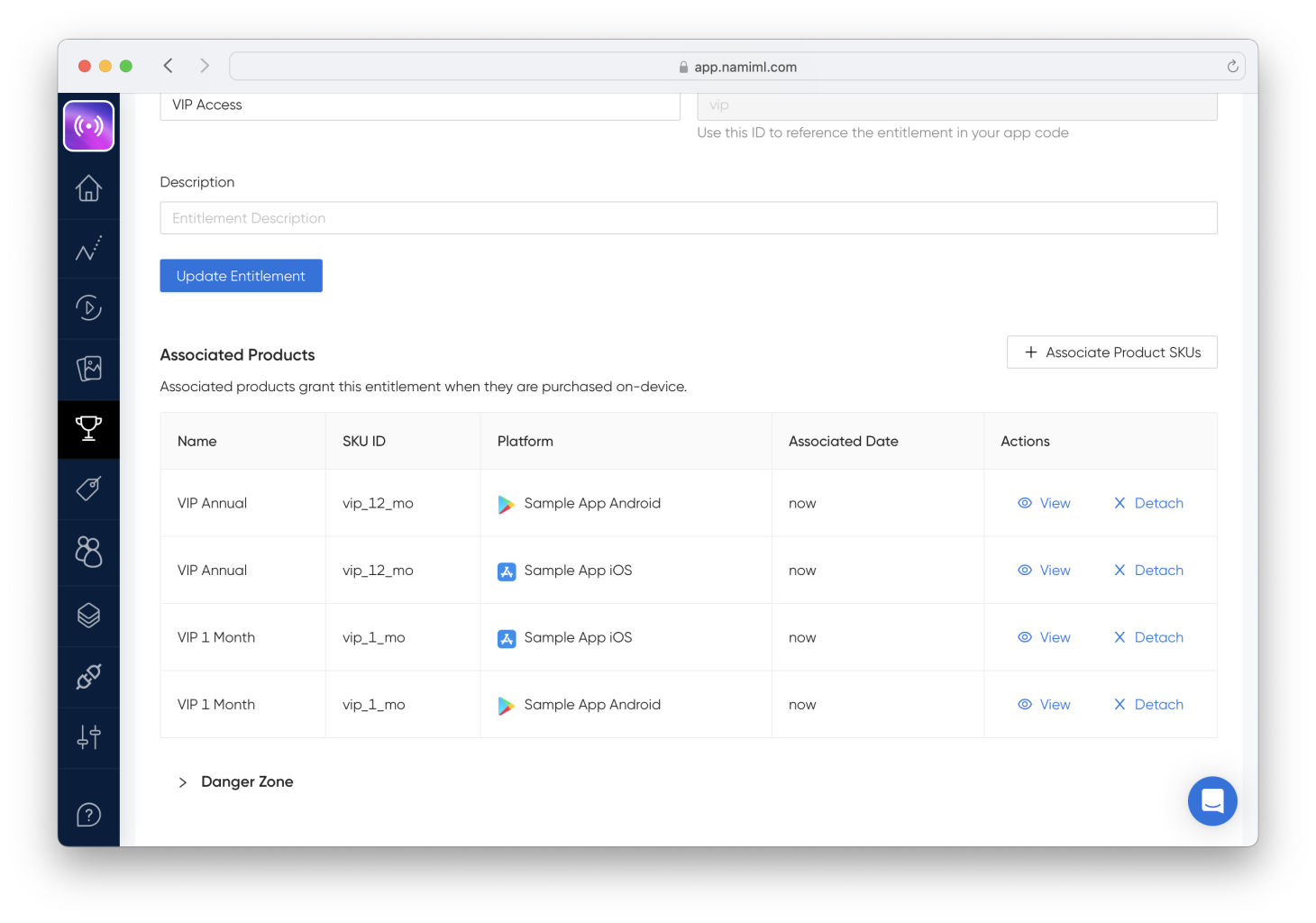The image size is (1316, 923).
Task: Detach VIP 1 Month iOS product
Action: [x=1148, y=637]
